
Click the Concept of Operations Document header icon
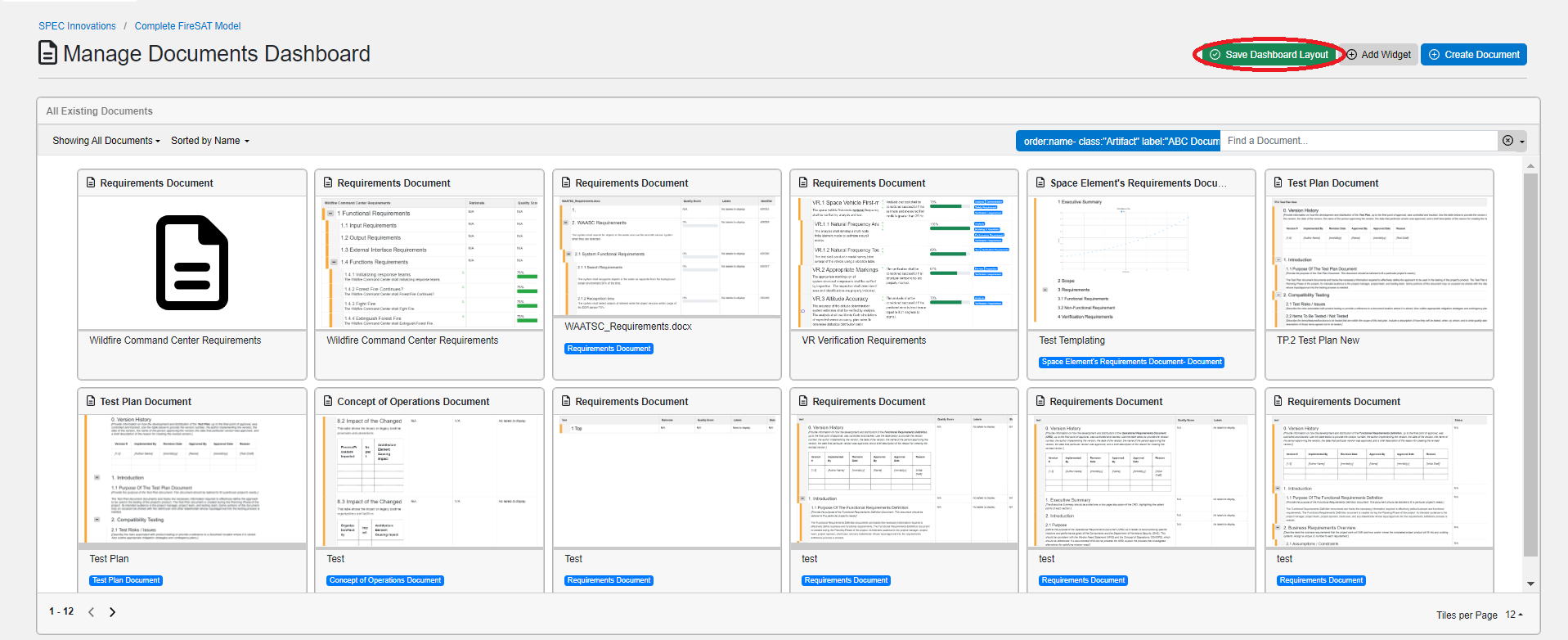pos(328,401)
